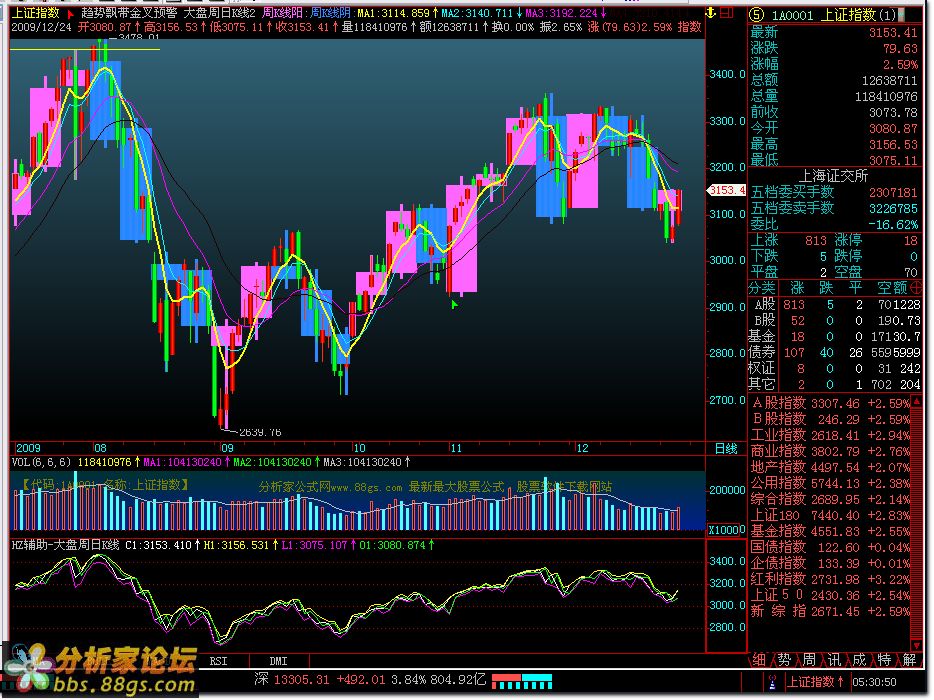Select the 地产指数 row in index list
The width and height of the screenshot is (934, 700).
(778, 467)
